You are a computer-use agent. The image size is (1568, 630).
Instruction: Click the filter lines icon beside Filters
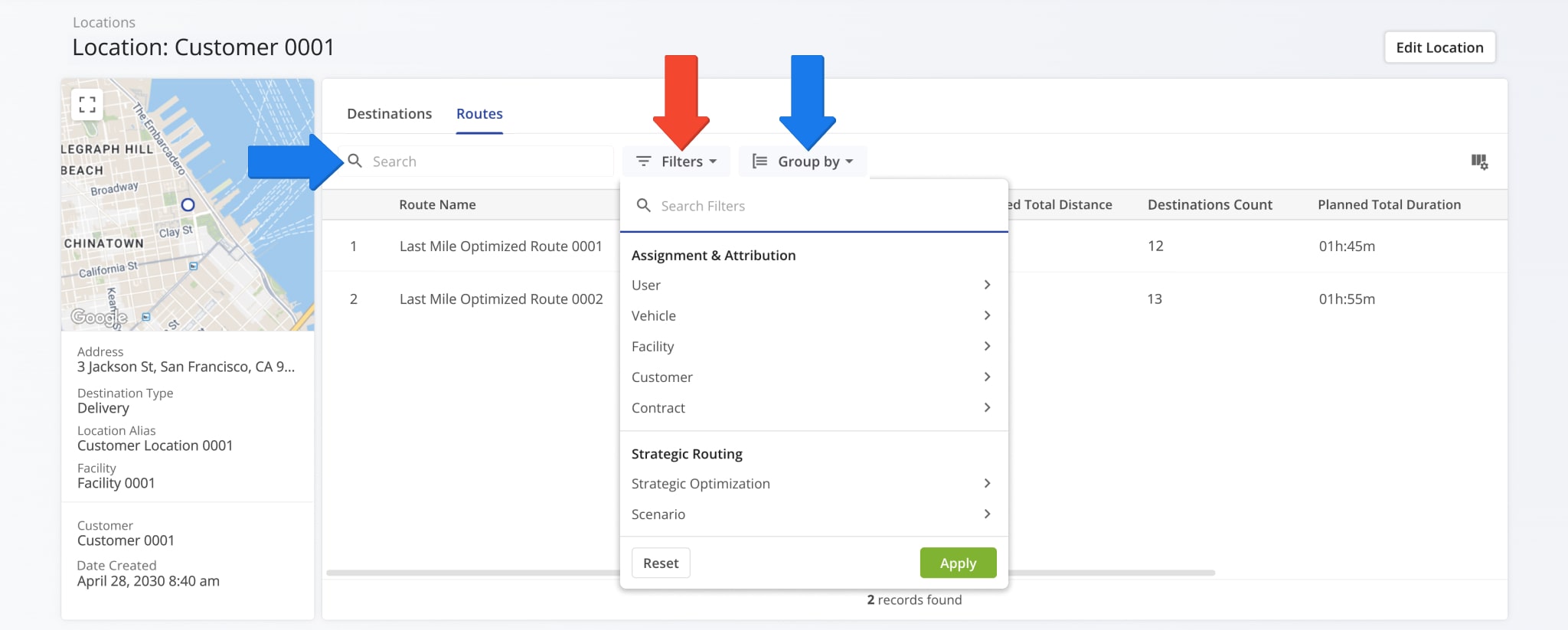[644, 162]
